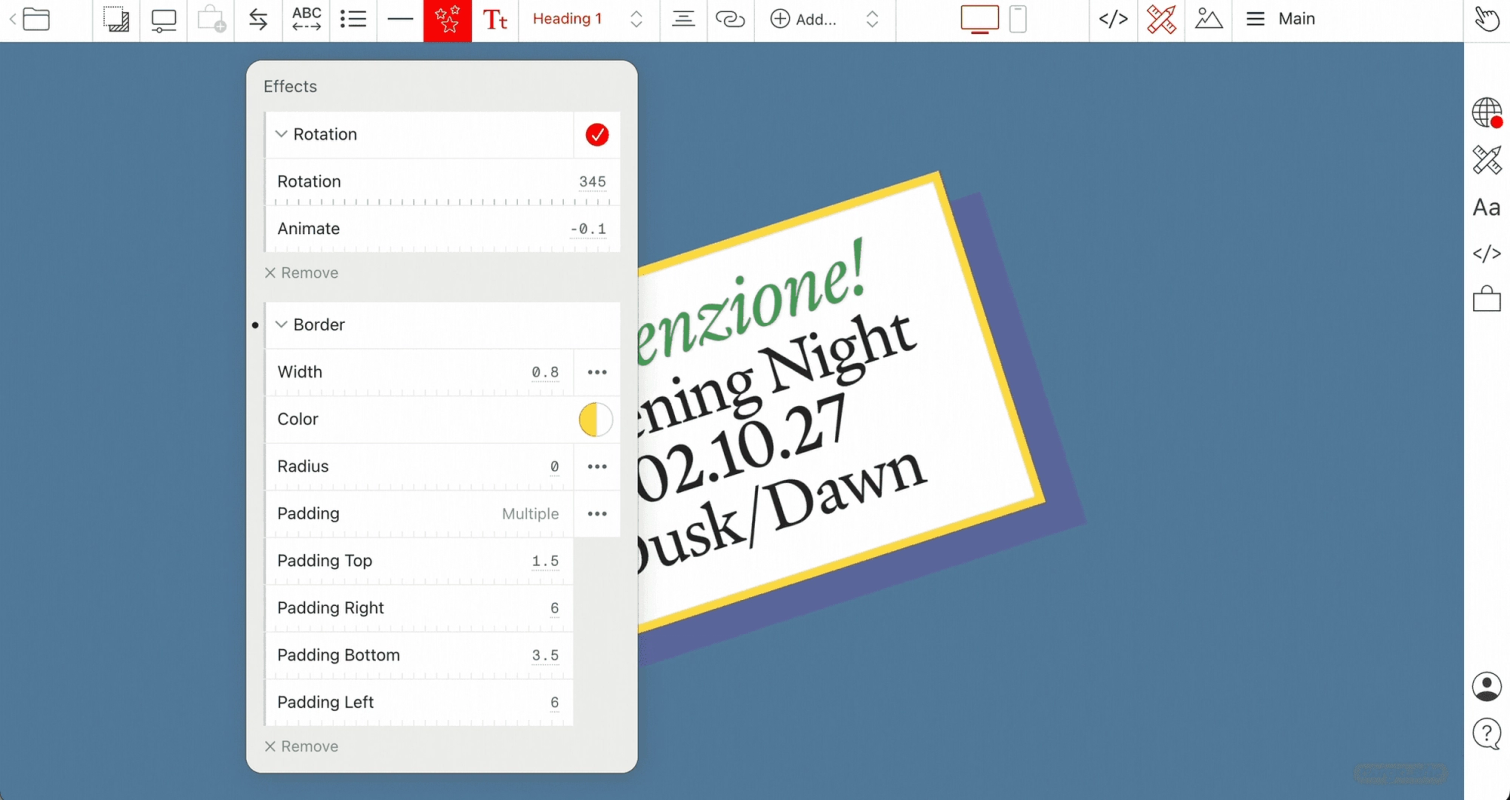Open the Heading 1 style dropdown
The height and width of the screenshot is (800, 1510).
[588, 19]
